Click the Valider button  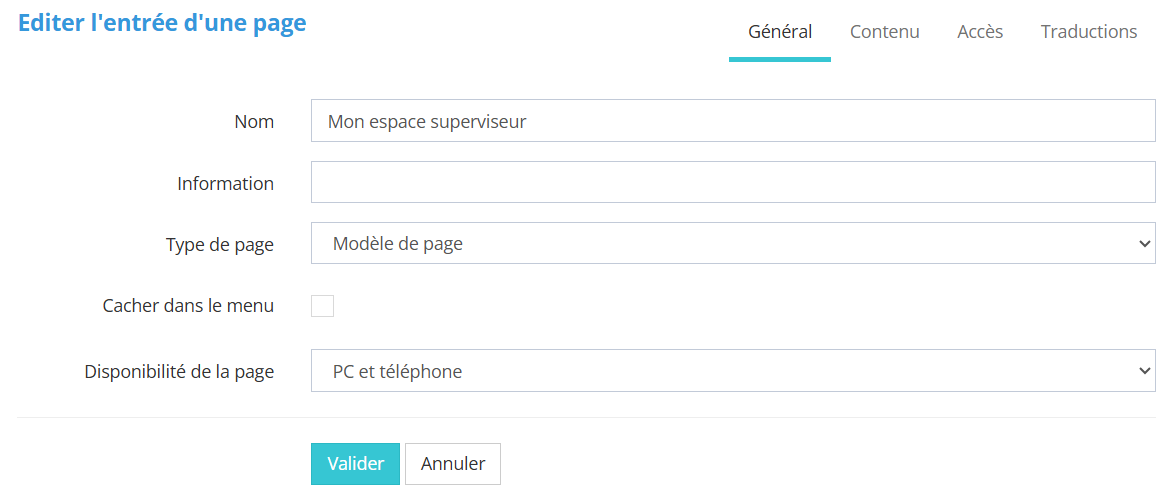coord(355,464)
